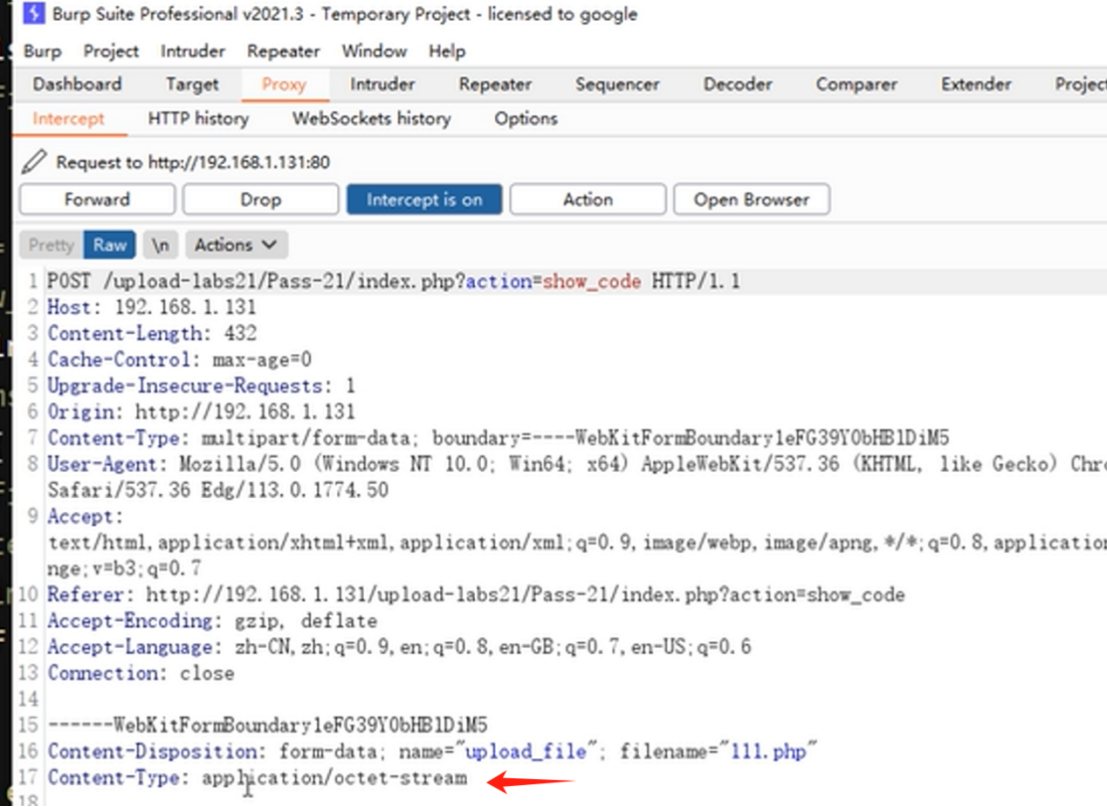This screenshot has height=807, width=1107.
Task: Open the HTTP history sub-tab
Action: (x=198, y=118)
